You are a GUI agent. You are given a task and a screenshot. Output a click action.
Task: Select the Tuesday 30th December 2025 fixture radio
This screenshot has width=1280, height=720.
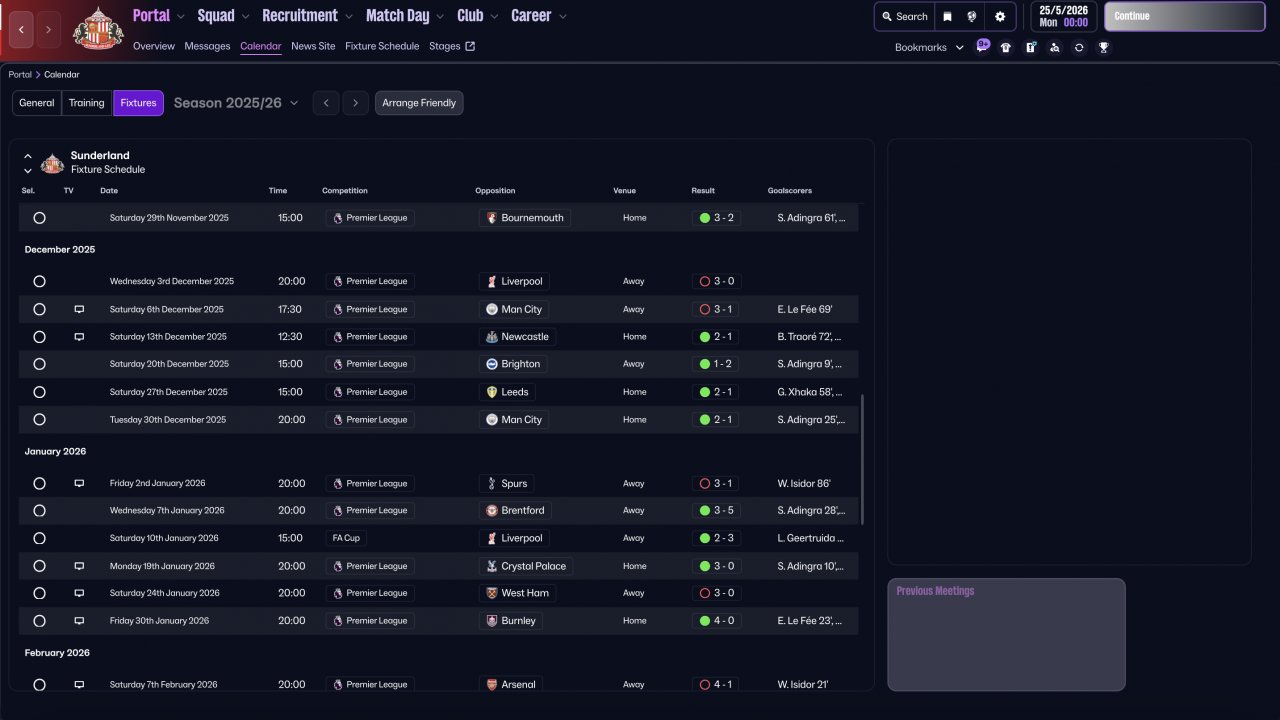coord(39,420)
